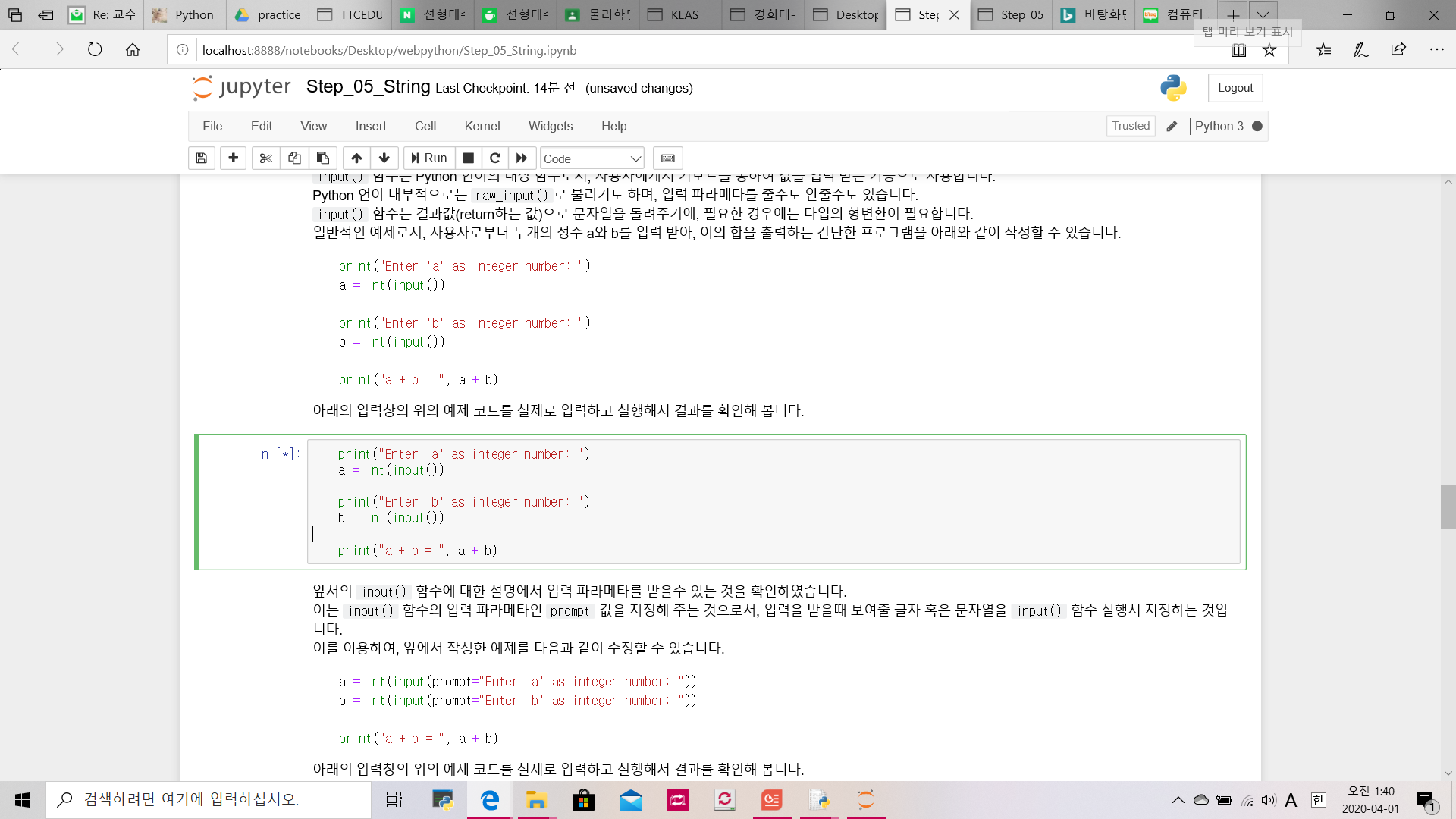Close the current Step browser tab
The width and height of the screenshot is (1456, 819).
[x=955, y=15]
